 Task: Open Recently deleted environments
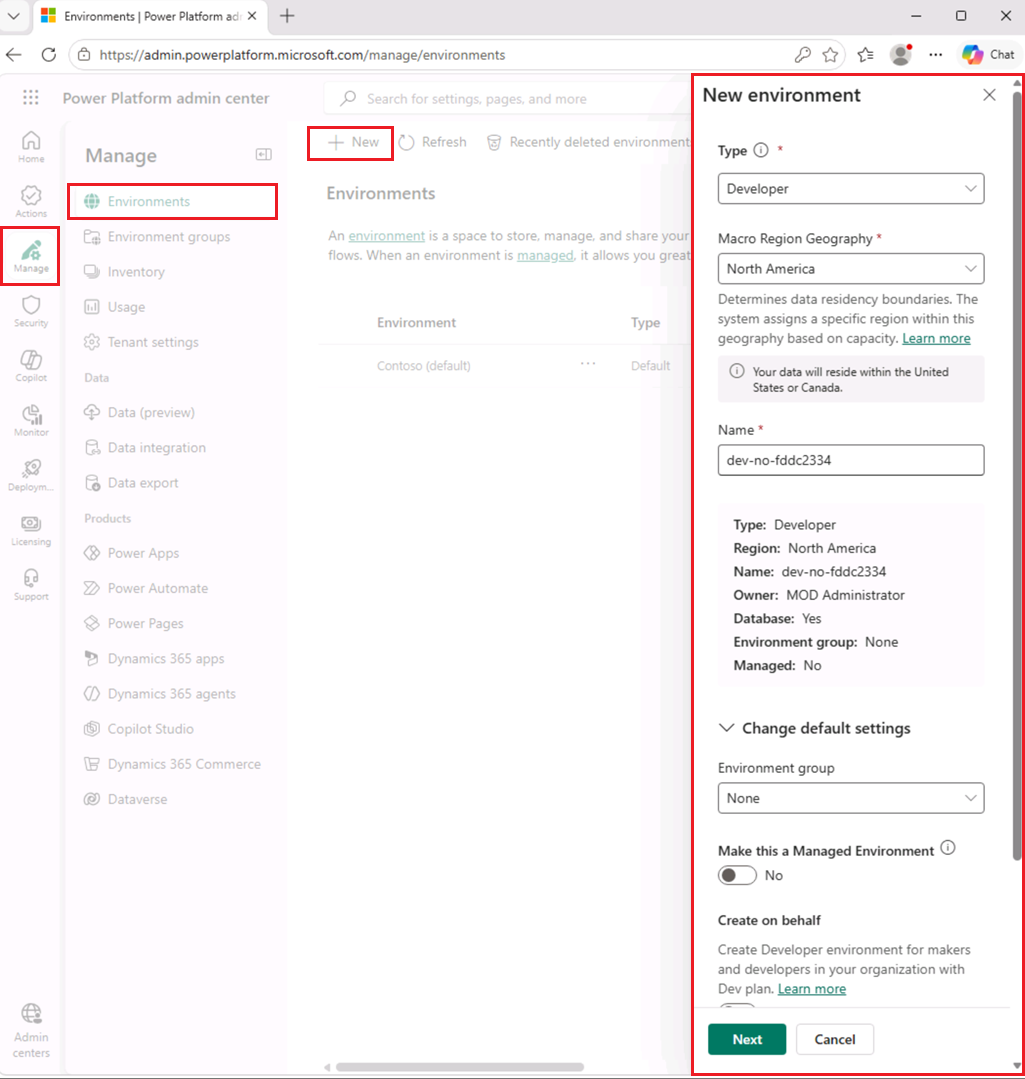[x=588, y=142]
